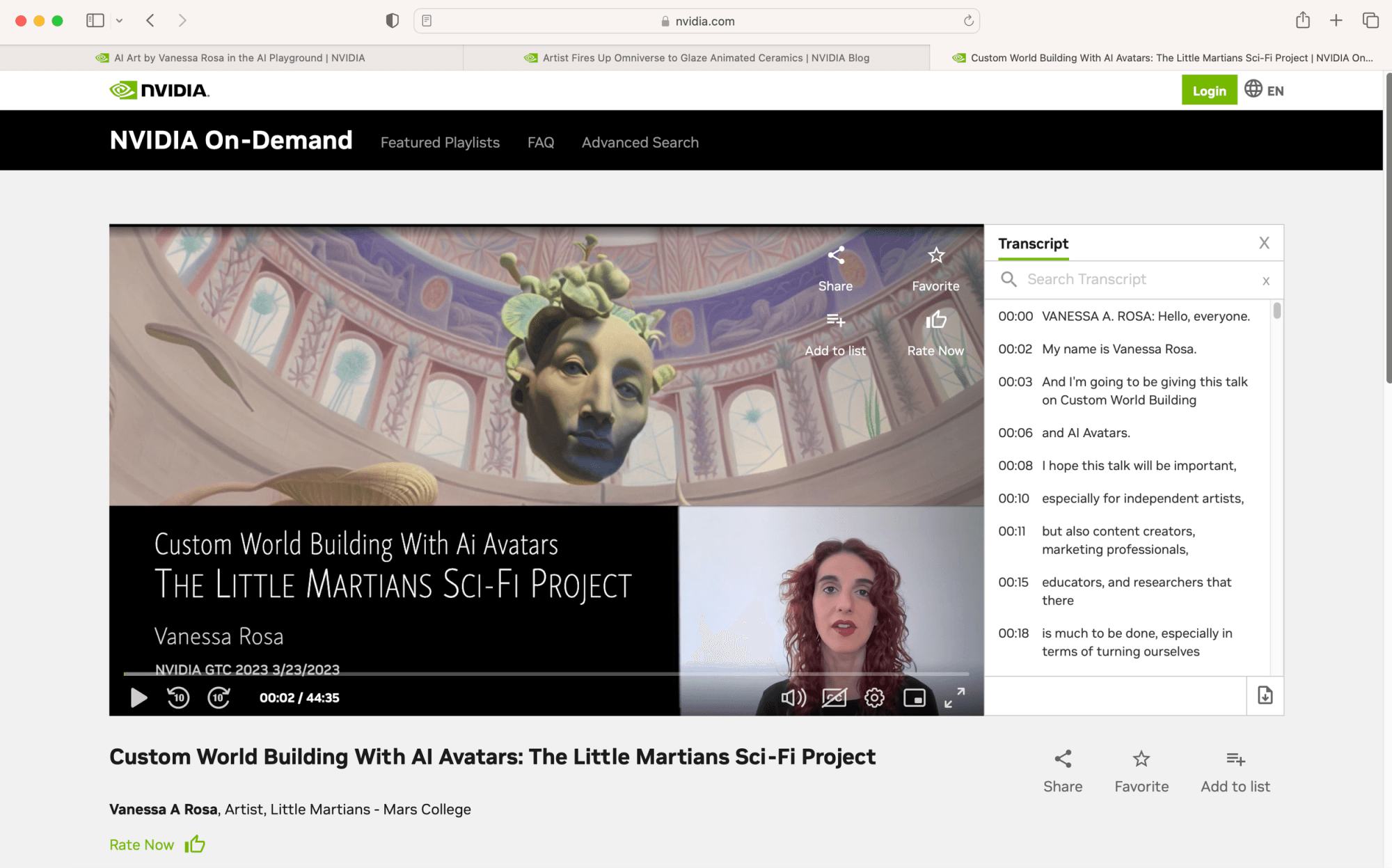Play the video
Screen dimensions: 1392x868
coord(139,697)
